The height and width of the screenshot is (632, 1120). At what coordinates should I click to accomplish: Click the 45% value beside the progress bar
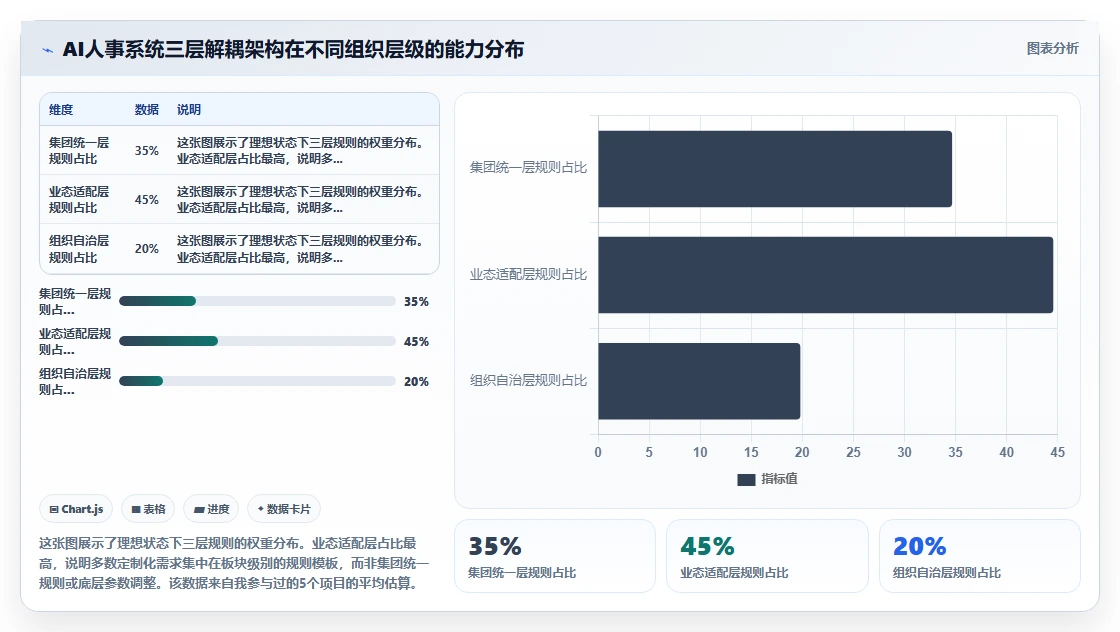416,342
